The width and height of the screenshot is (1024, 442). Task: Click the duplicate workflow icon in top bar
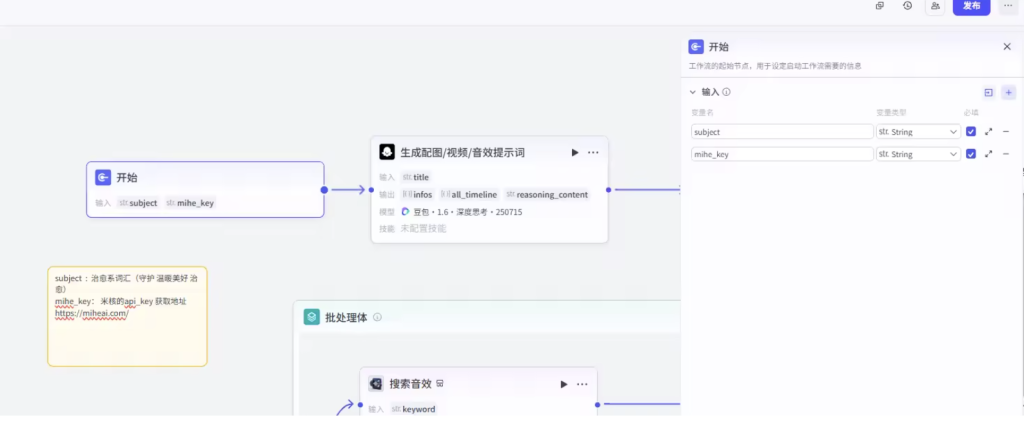tap(880, 6)
